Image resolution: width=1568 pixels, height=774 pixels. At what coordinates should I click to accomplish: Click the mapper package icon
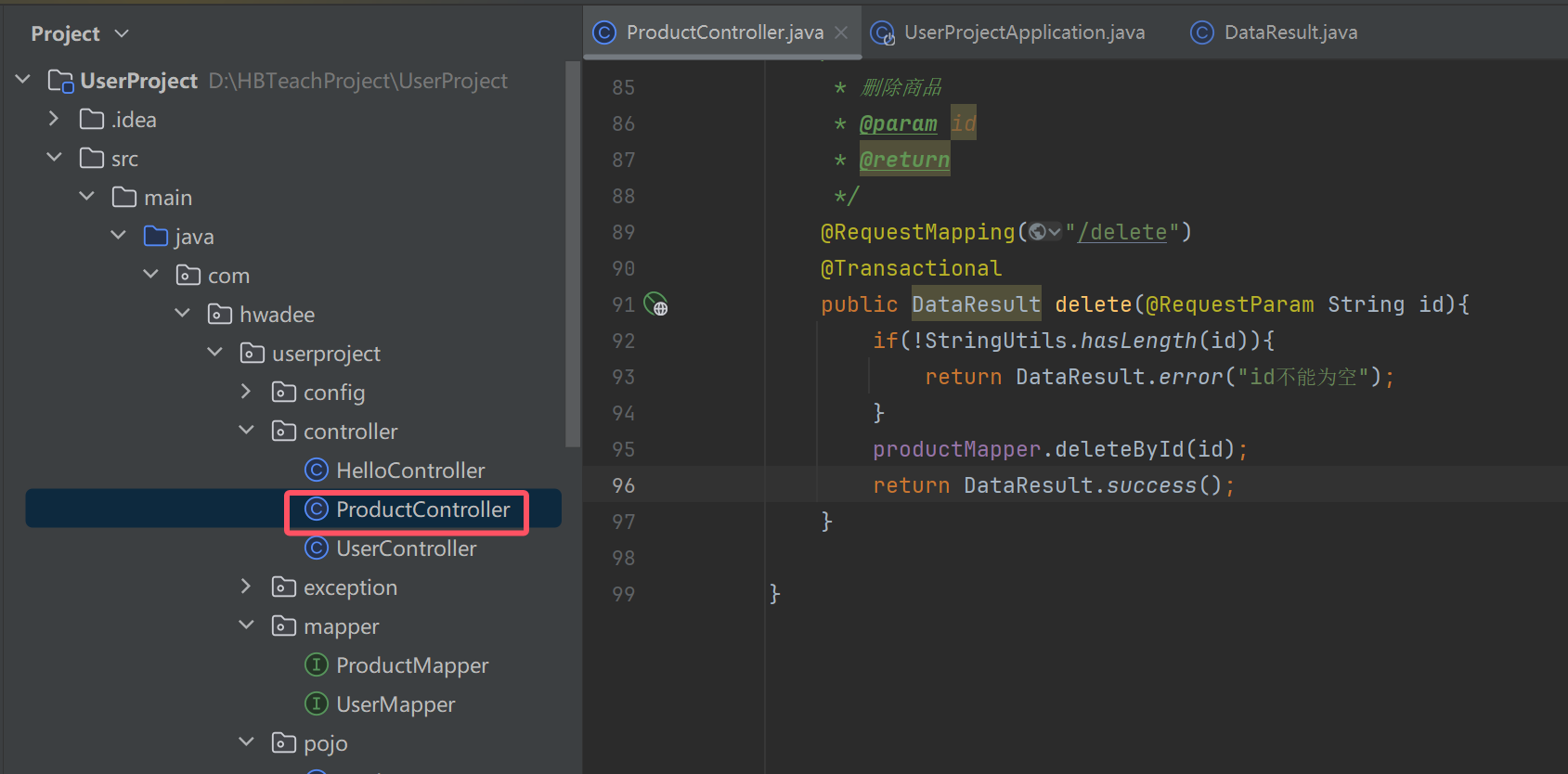tap(284, 626)
